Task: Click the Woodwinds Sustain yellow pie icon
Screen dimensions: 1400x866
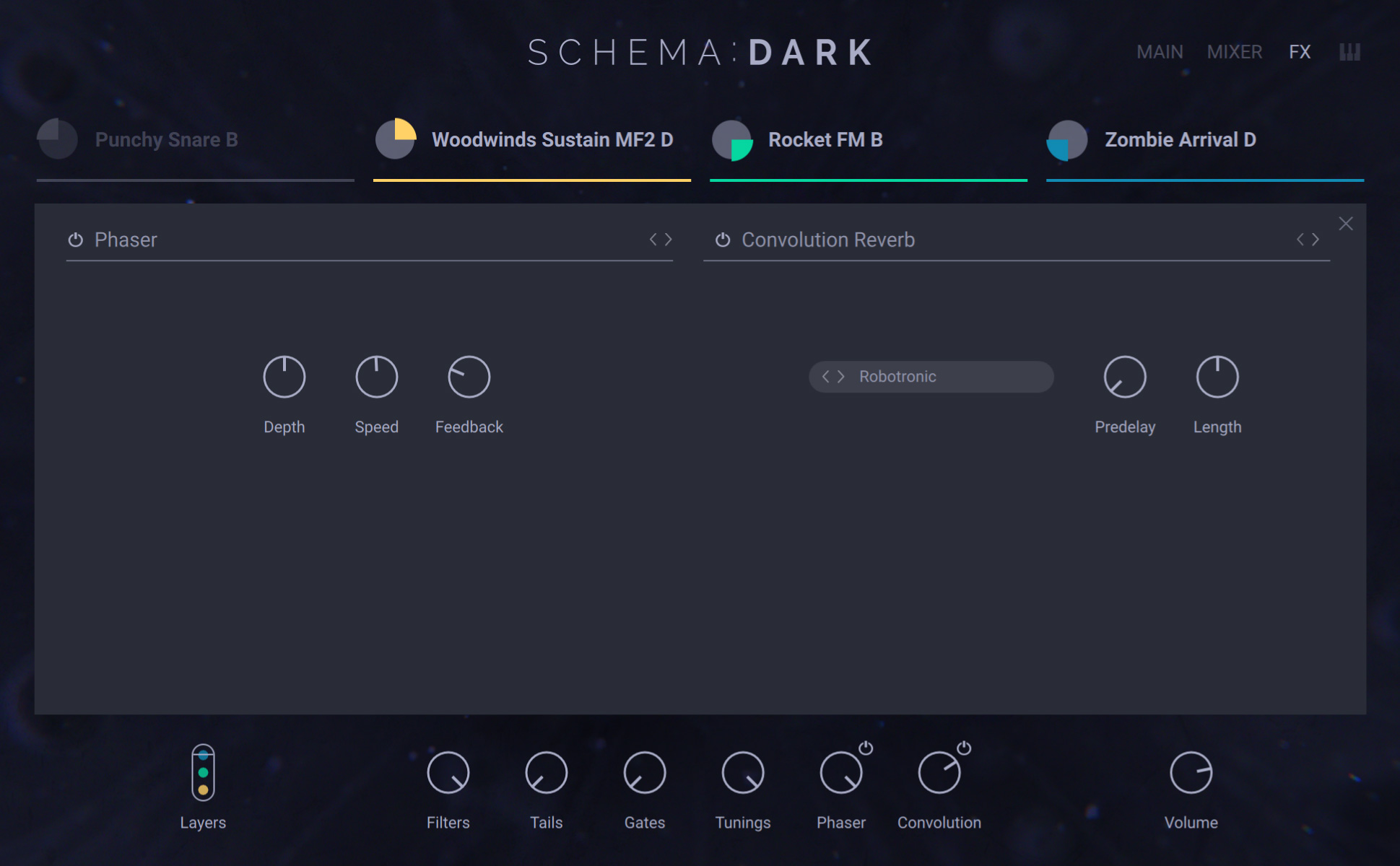Action: [396, 139]
